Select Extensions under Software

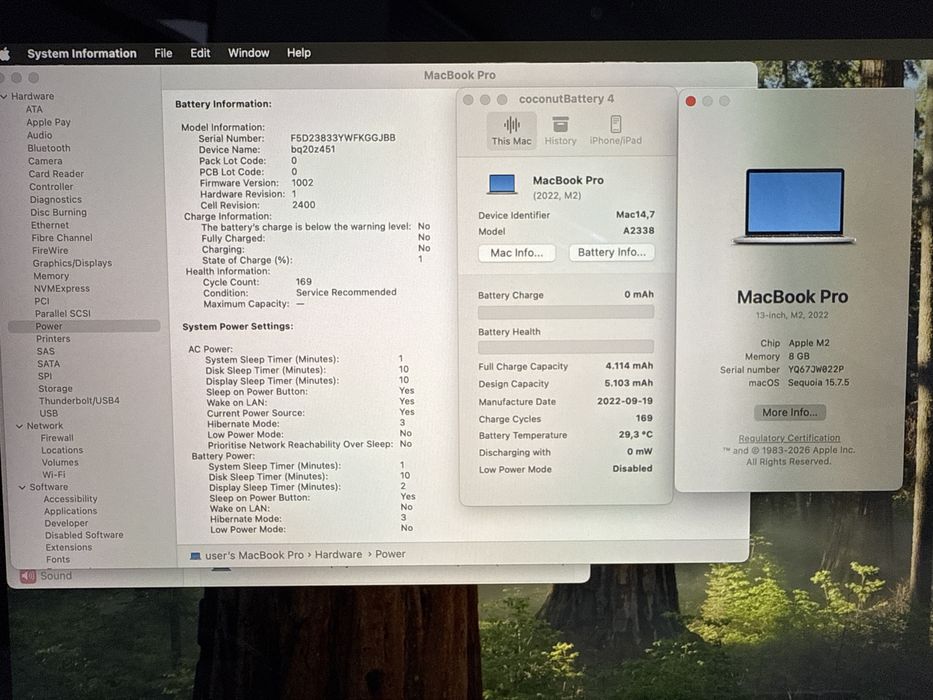(68, 548)
